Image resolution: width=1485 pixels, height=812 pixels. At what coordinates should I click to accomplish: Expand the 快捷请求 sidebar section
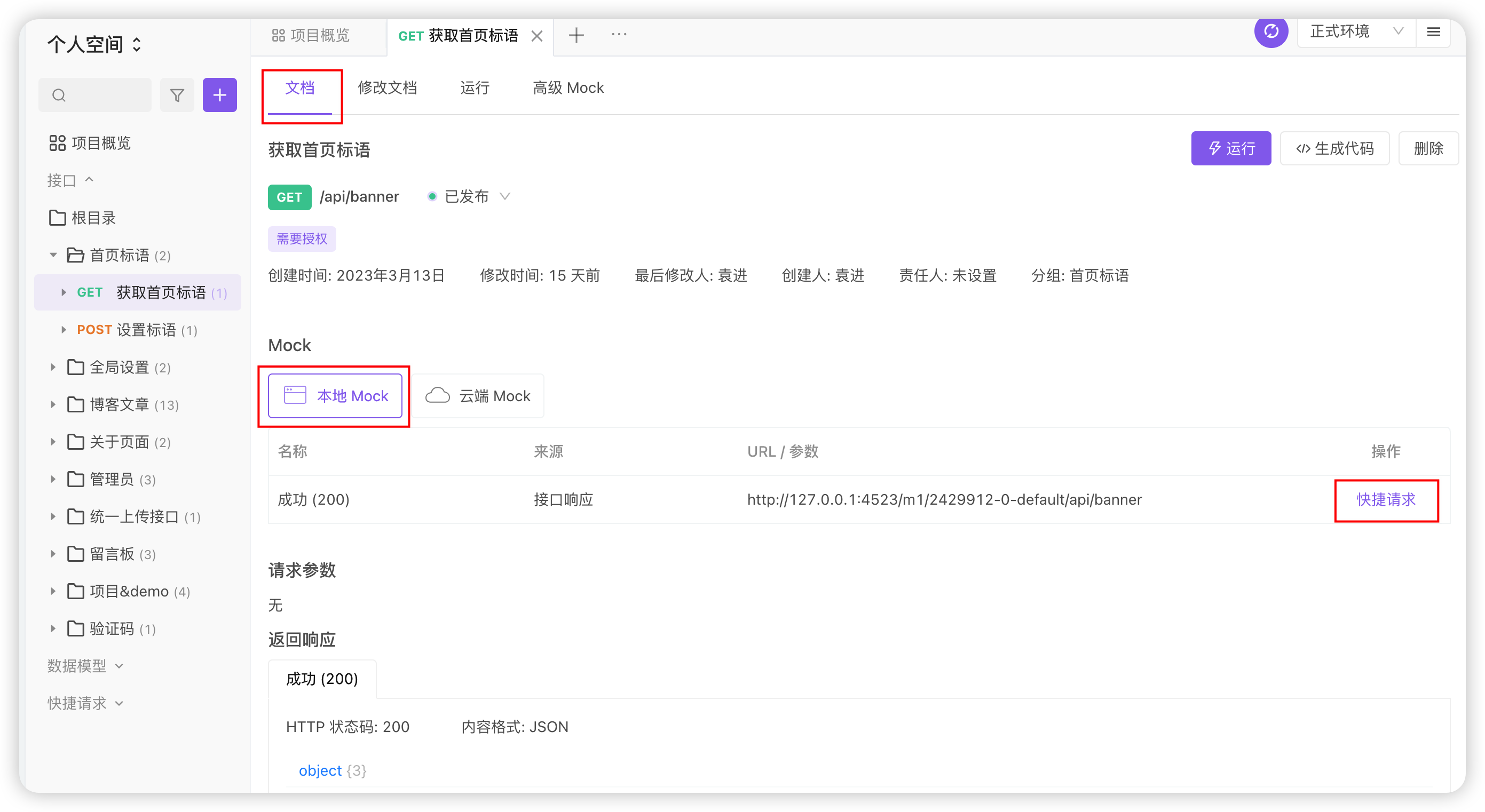pos(85,703)
